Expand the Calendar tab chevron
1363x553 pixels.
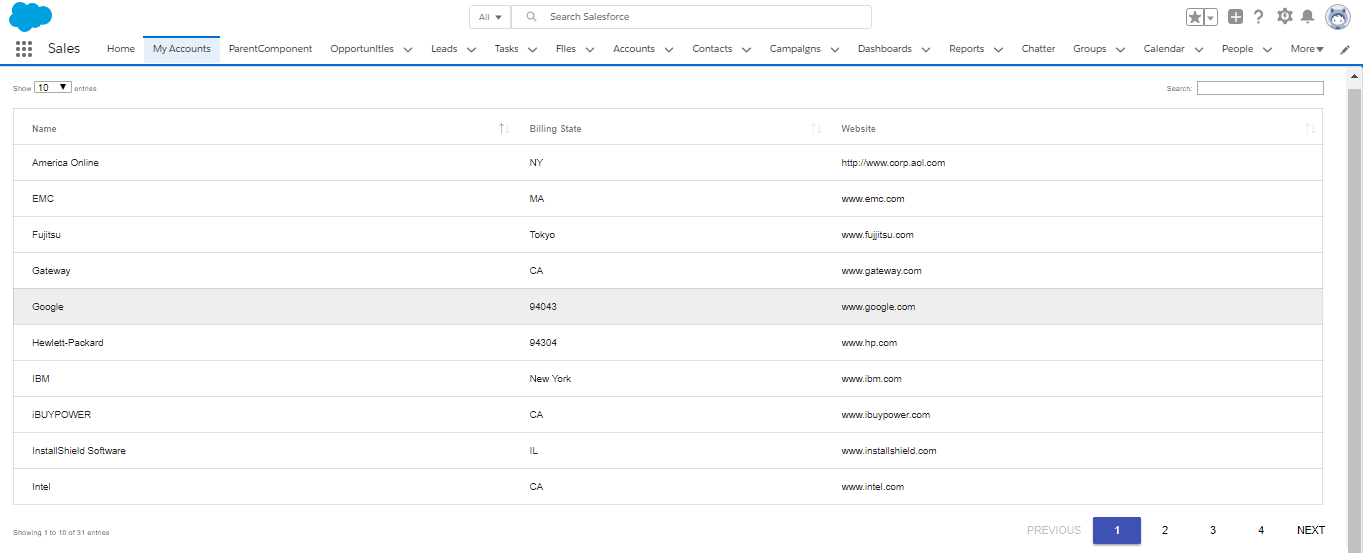[x=1199, y=49]
